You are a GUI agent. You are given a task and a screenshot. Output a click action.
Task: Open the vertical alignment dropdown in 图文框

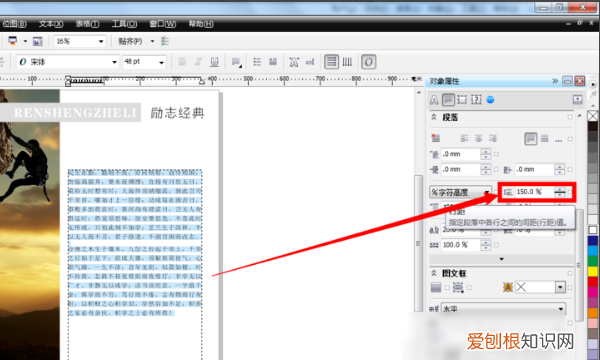tap(560, 287)
